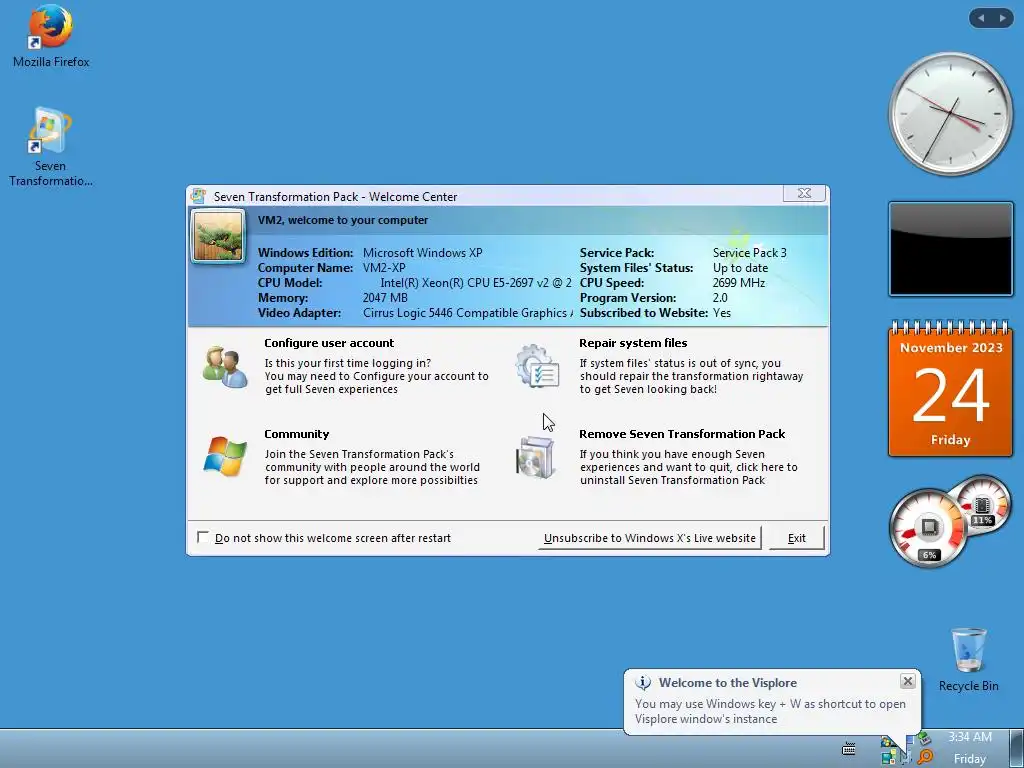Click the sidebar next gadgets arrow
1024x768 pixels.
tap(1002, 18)
